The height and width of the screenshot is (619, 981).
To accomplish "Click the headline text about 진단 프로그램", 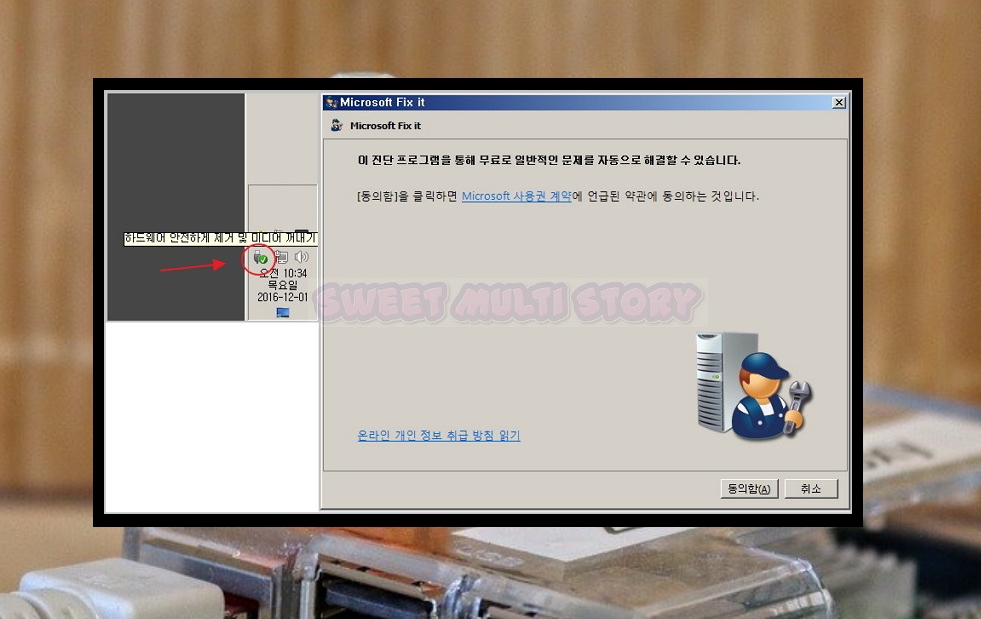I will tap(549, 160).
